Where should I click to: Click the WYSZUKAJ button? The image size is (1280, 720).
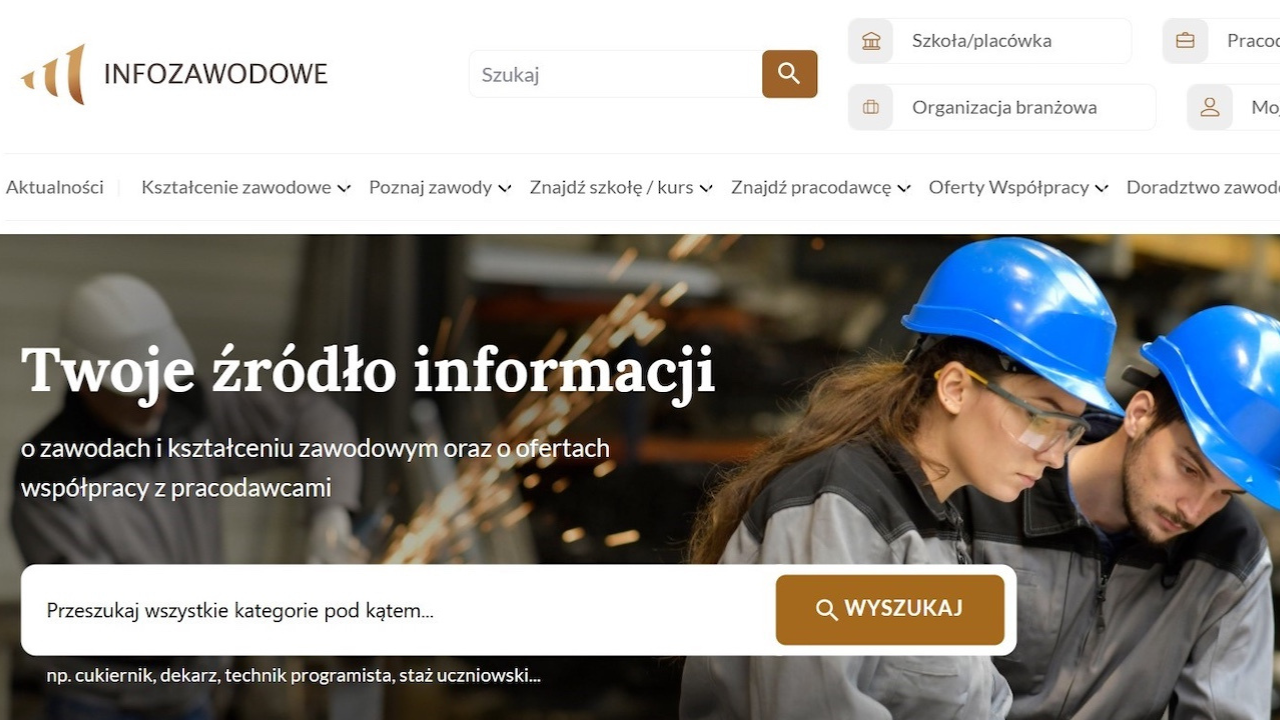coord(890,610)
